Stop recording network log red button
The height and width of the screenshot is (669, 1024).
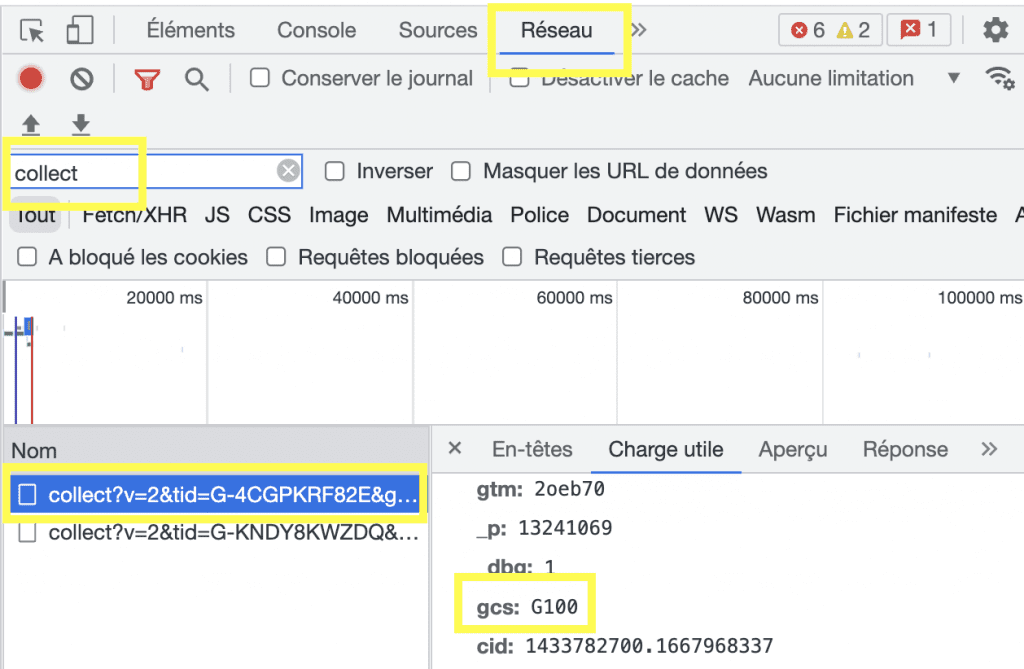click(x=31, y=79)
